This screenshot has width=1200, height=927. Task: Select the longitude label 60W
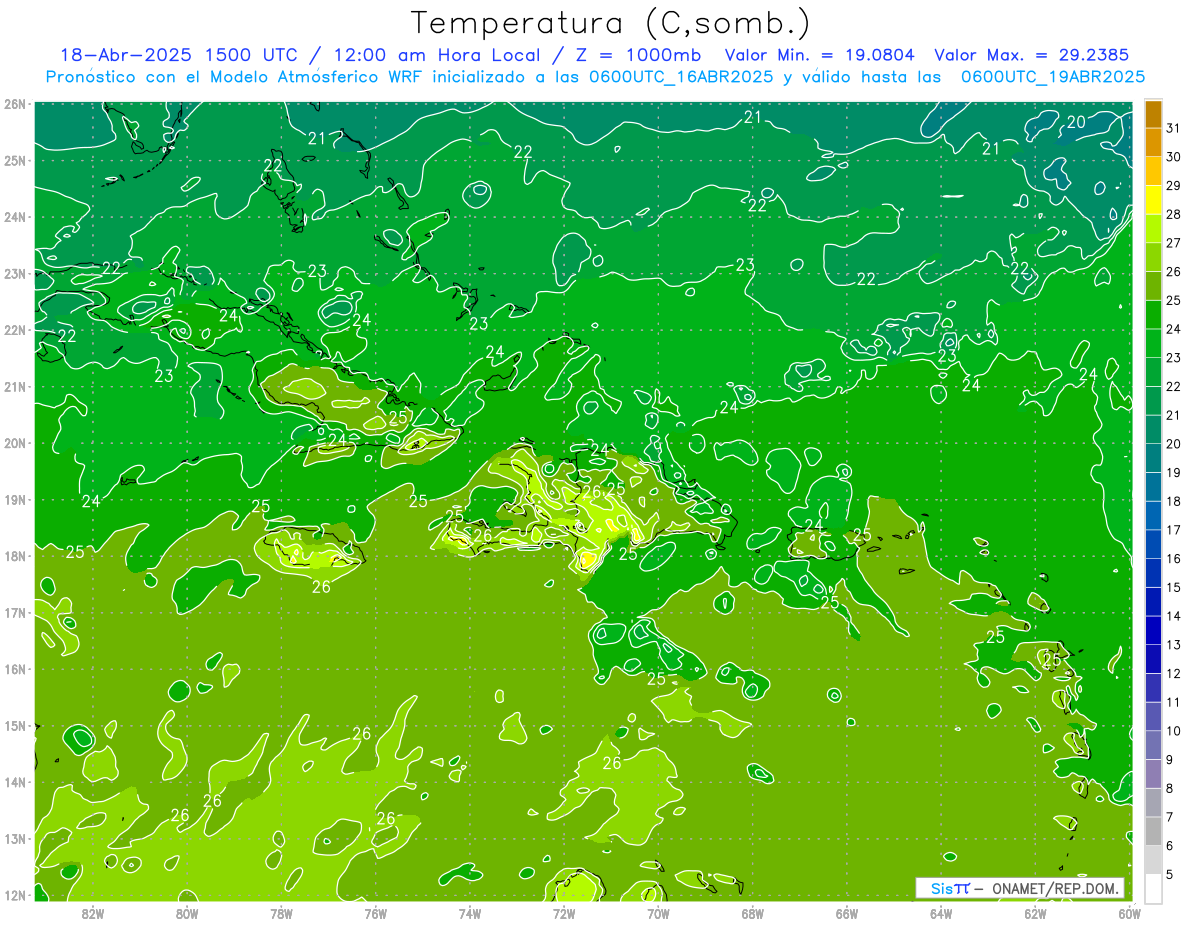1130,913
